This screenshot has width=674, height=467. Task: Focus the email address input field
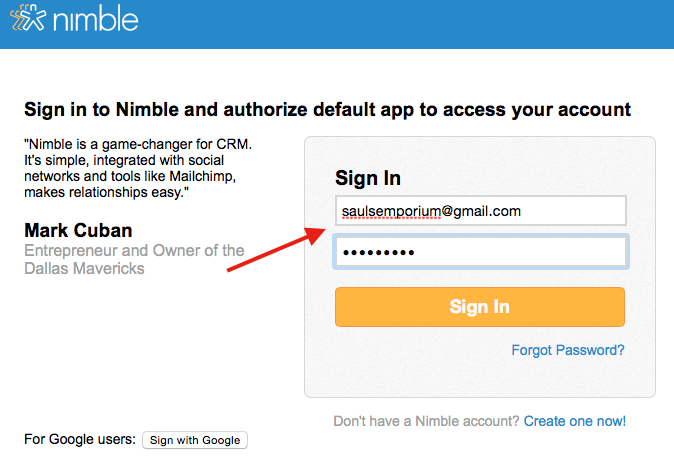[481, 211]
